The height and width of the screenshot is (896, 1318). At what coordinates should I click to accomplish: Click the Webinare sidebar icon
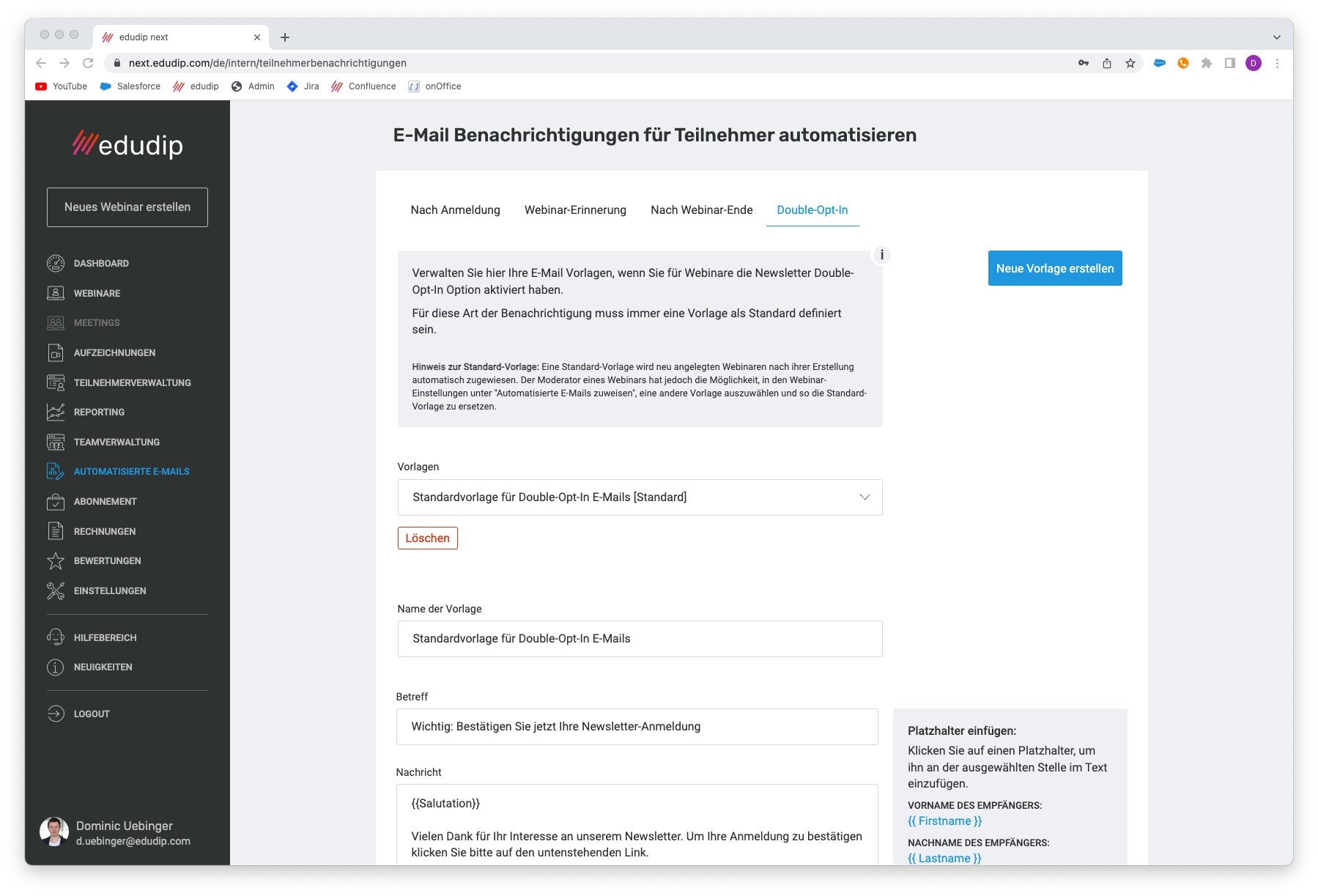pos(56,293)
